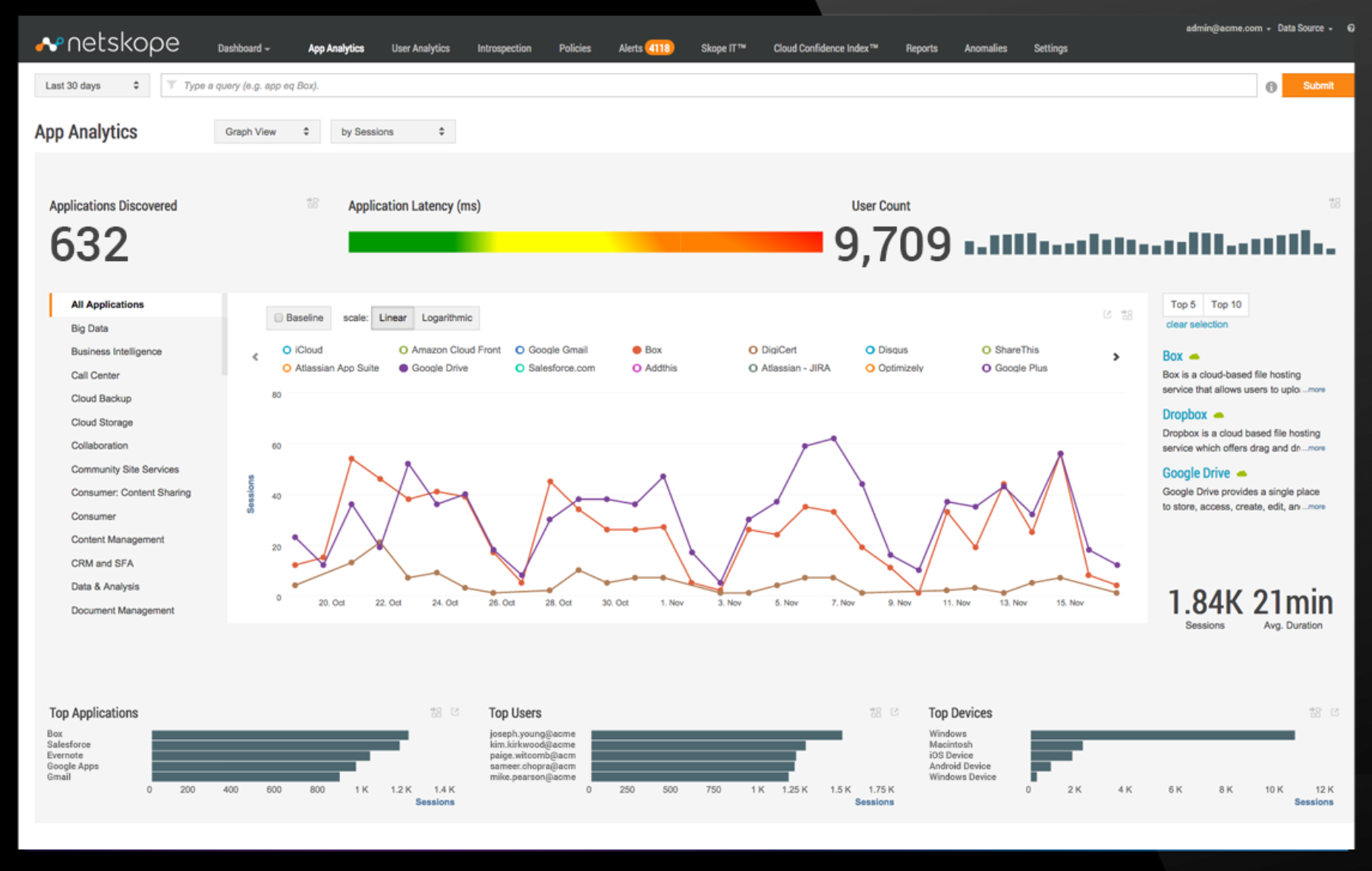Show next legend page with right arrow
1372x871 pixels.
tap(1116, 357)
